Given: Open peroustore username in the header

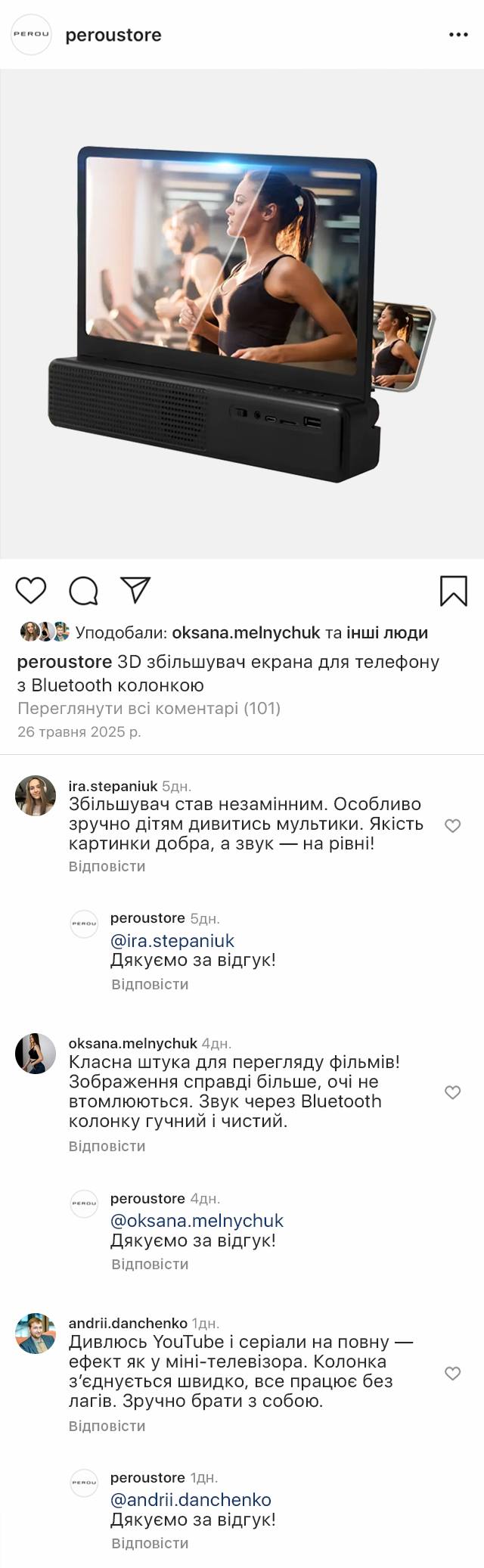Looking at the screenshot, I should (x=113, y=35).
